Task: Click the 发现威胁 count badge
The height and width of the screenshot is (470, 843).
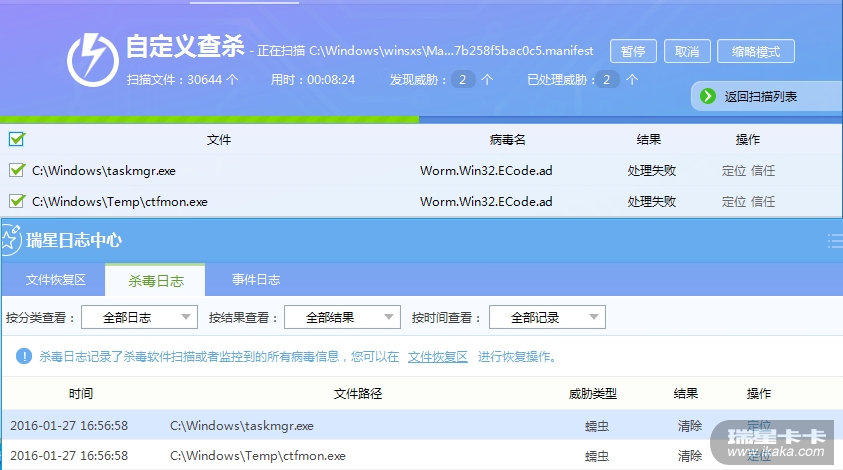Action: (463, 80)
